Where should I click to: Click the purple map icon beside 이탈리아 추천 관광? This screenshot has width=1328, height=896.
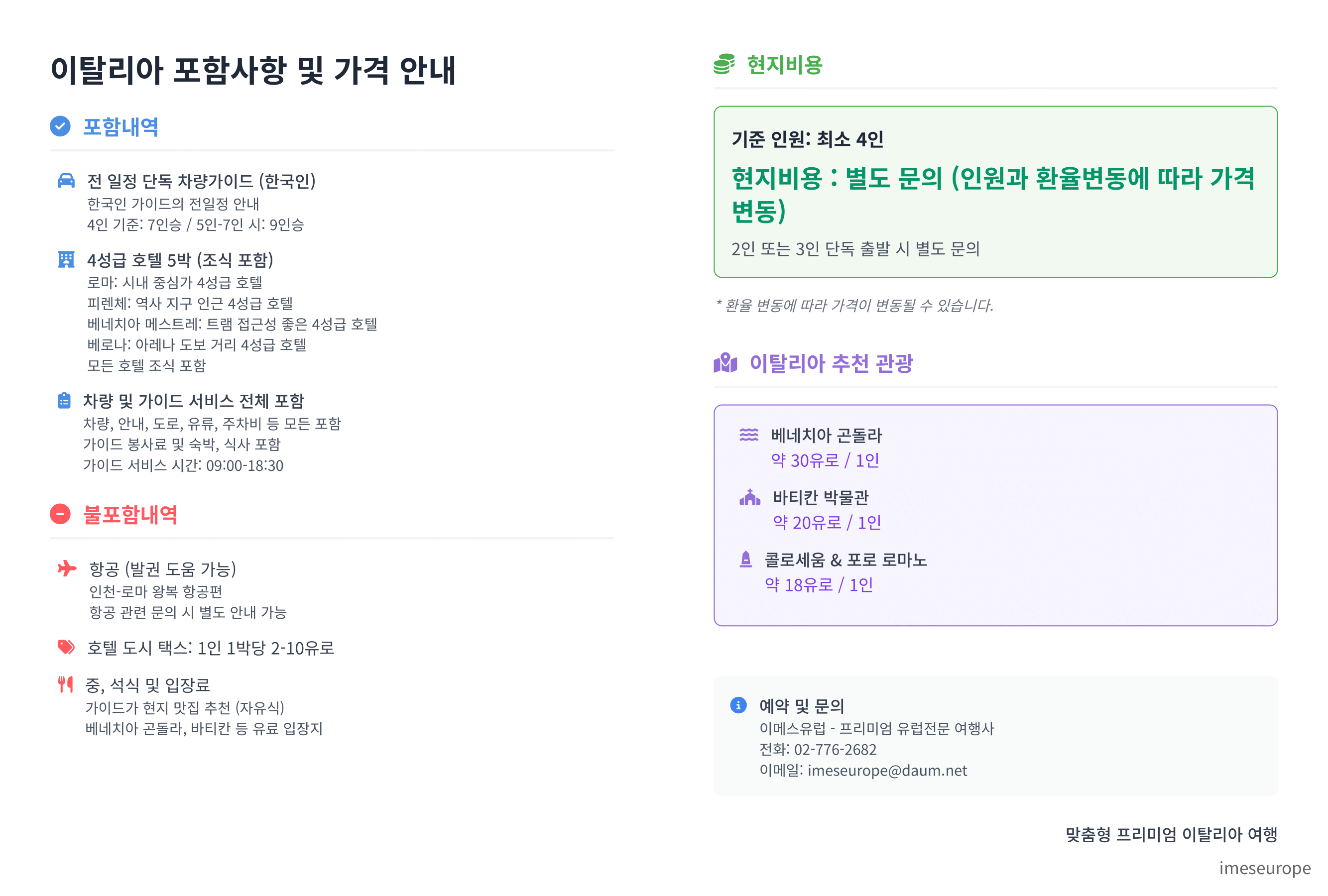coord(725,362)
